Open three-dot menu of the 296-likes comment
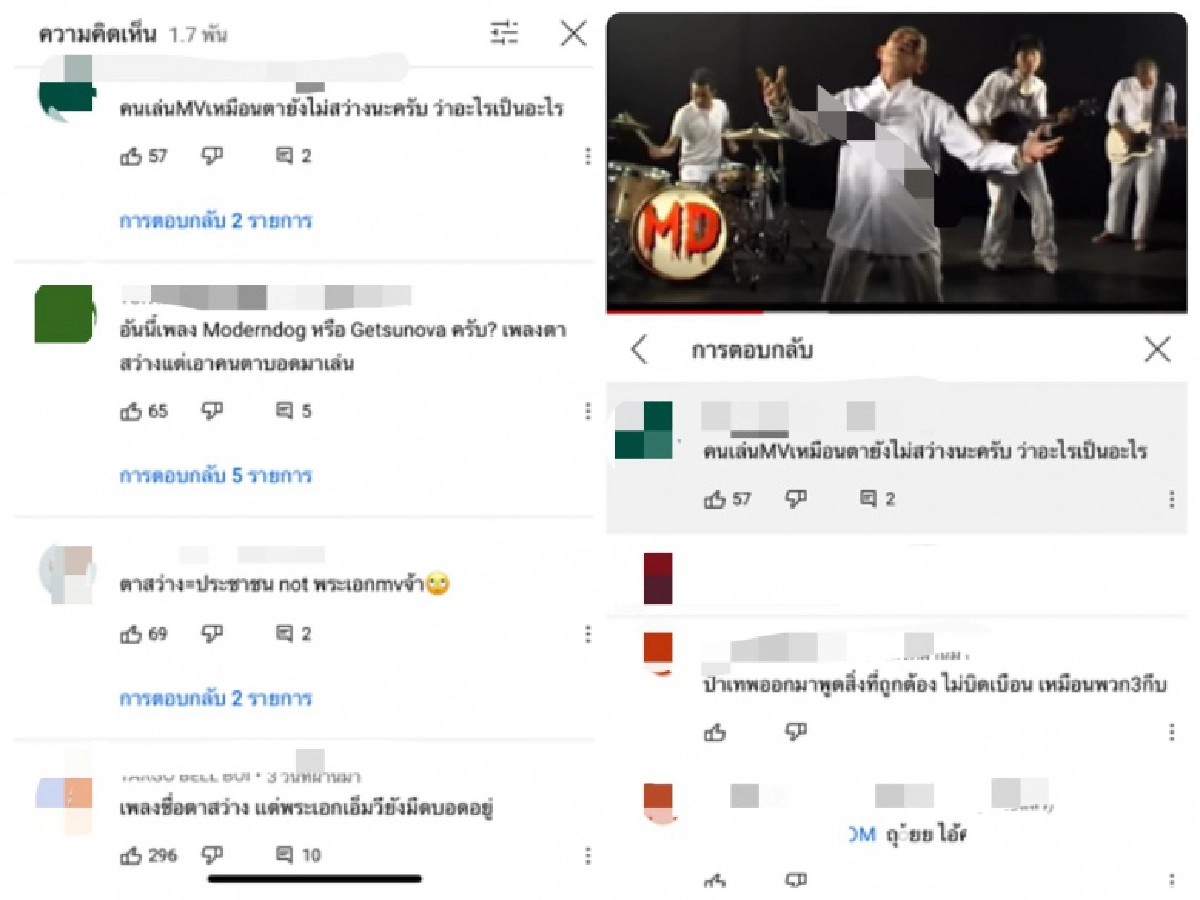This screenshot has width=1200, height=900. click(x=587, y=855)
